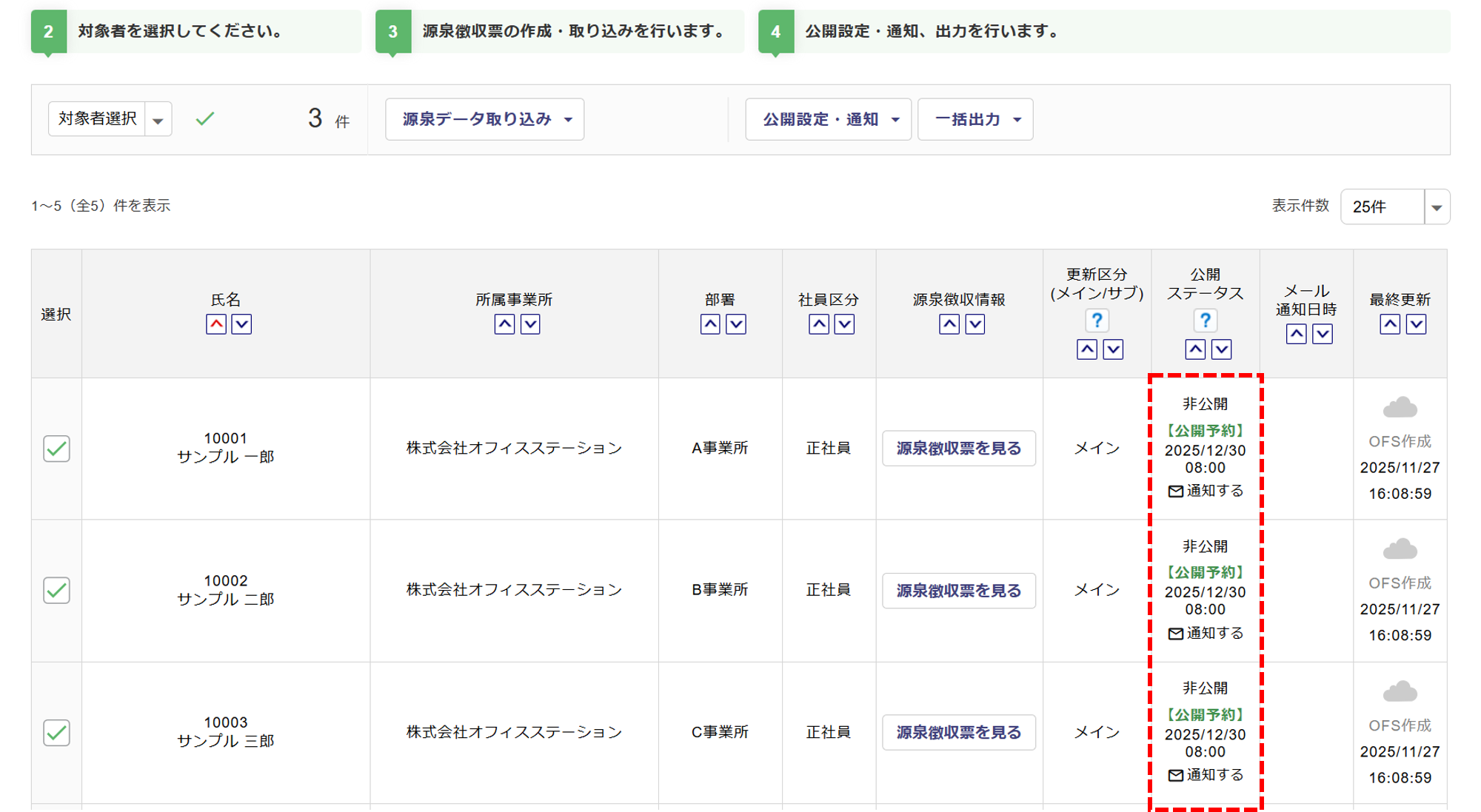Click cloud icon in サンプル 一郎 row
The height and width of the screenshot is (812, 1481).
1400,408
